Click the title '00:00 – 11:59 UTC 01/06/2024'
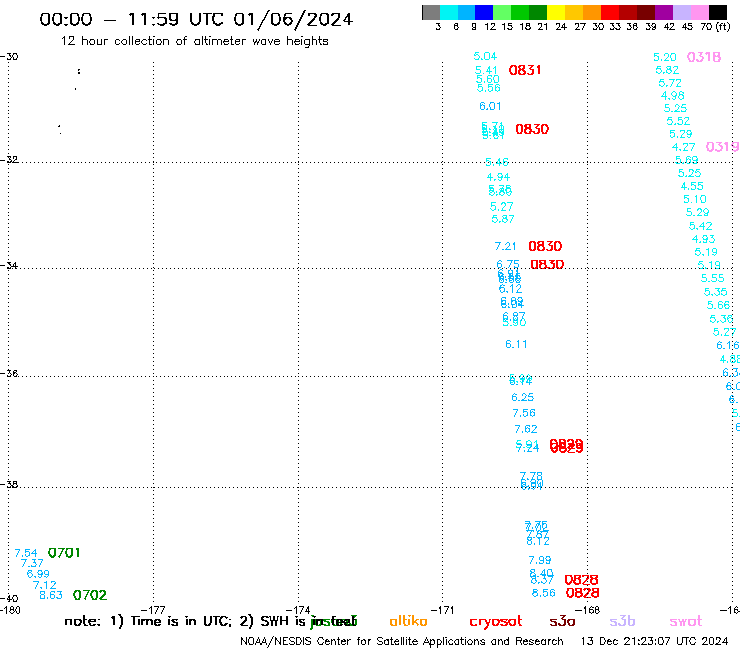Viewport: 740px width, 650px height. [196, 19]
